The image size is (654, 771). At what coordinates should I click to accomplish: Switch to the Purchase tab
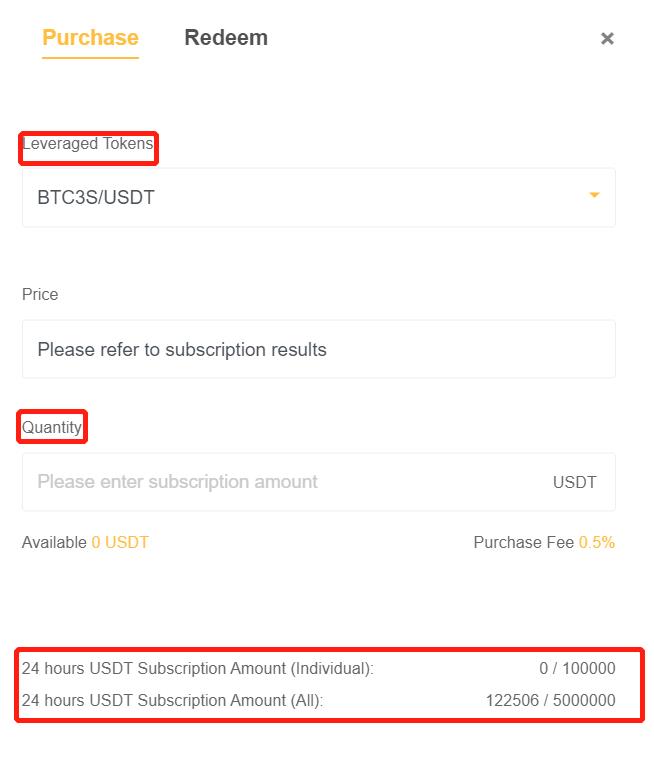(x=90, y=38)
